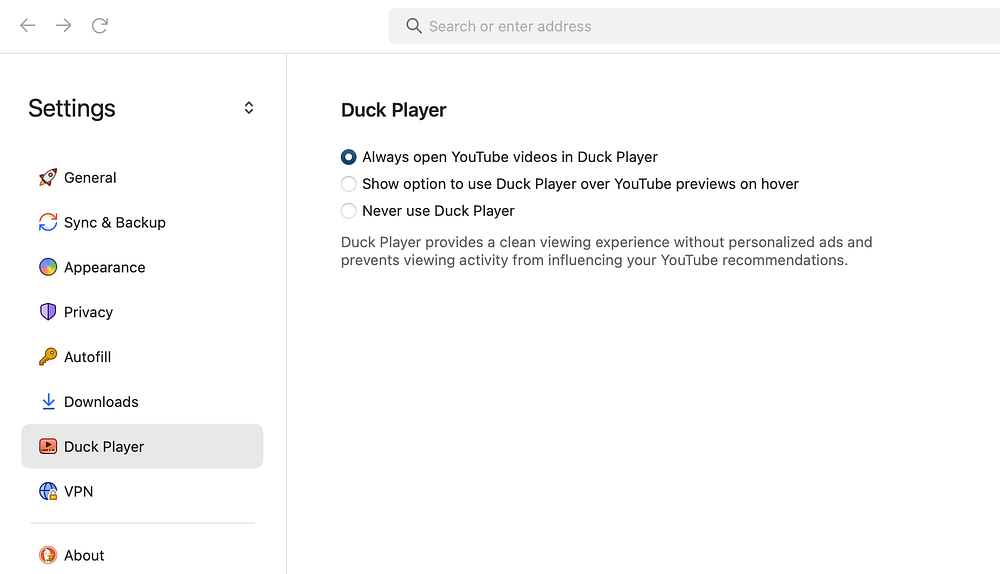
Task: Click the Autofill key icon
Action: tap(48, 357)
